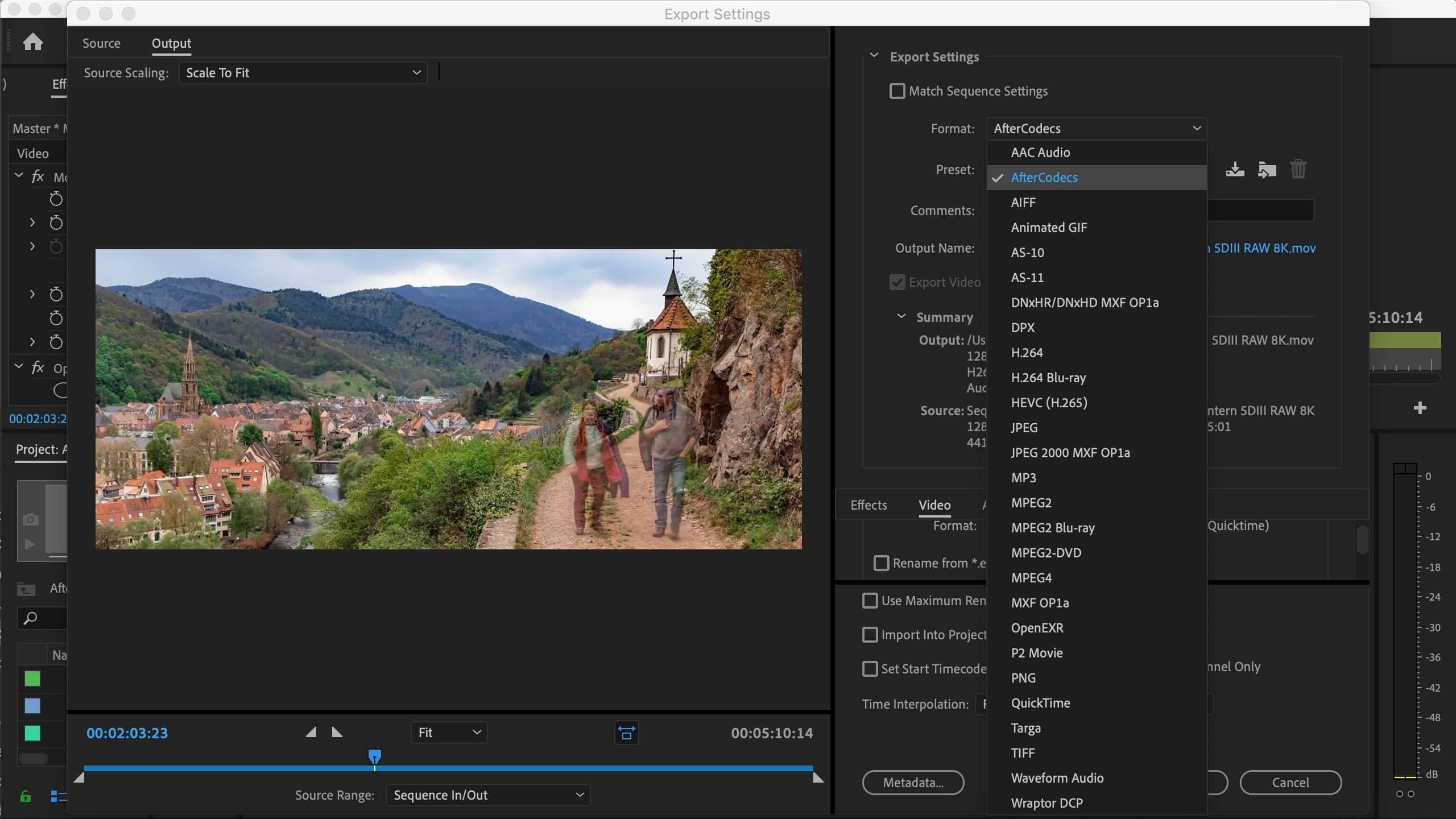This screenshot has height=819, width=1456.
Task: Click the Metadata button
Action: pyautogui.click(x=913, y=783)
